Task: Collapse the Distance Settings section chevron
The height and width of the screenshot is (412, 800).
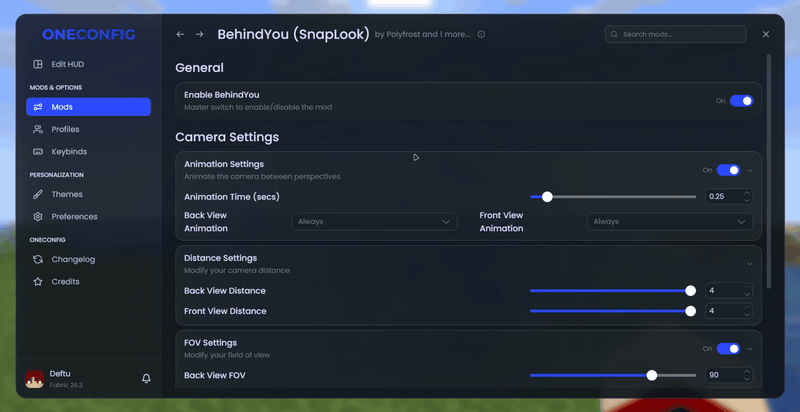Action: 749,264
